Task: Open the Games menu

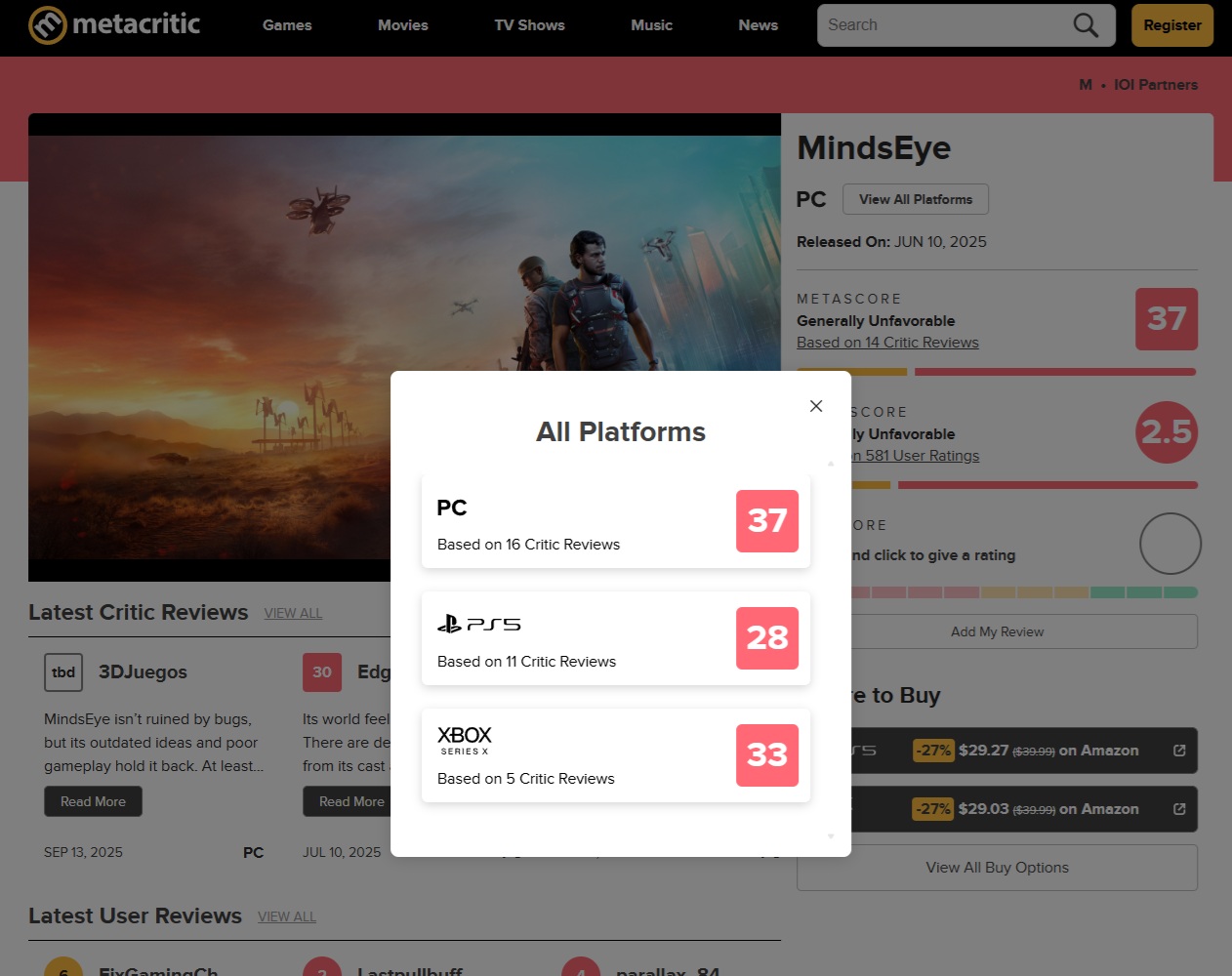Action: tap(287, 25)
